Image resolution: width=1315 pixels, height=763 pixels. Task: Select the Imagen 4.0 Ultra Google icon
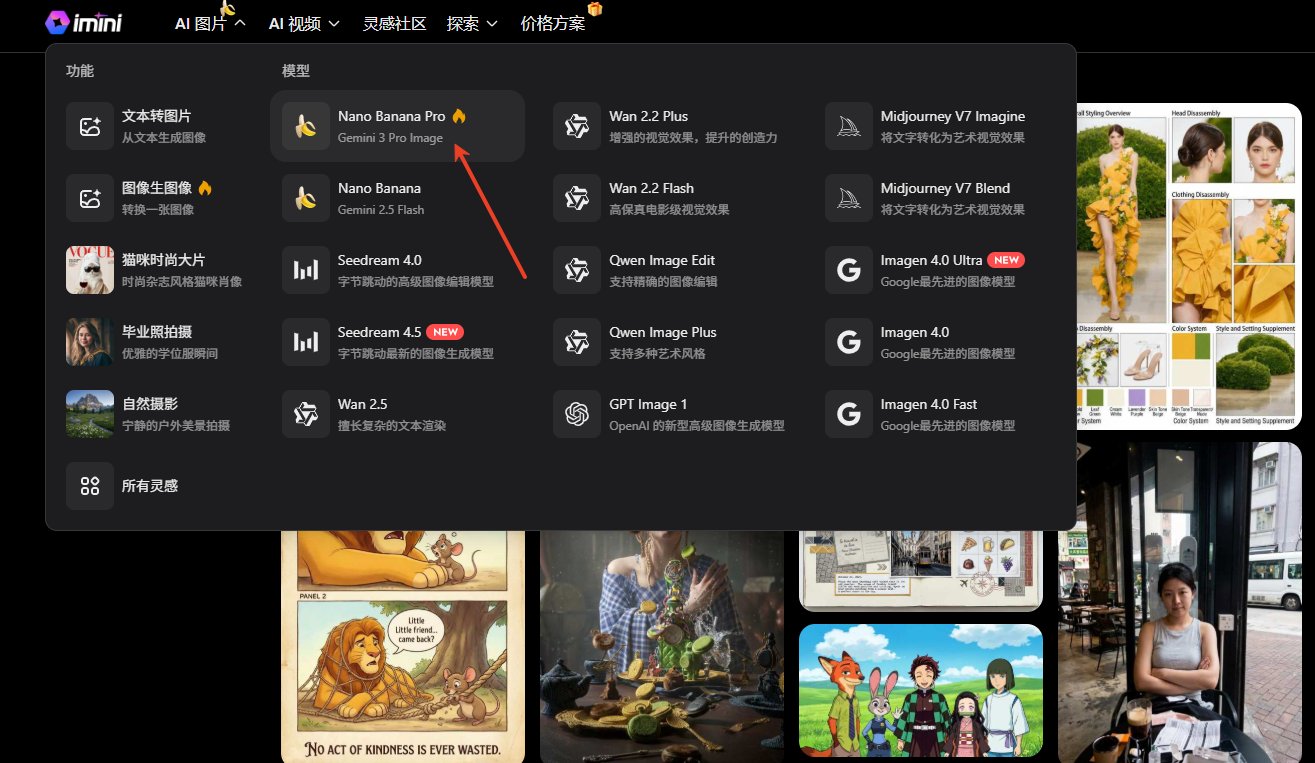(x=848, y=270)
